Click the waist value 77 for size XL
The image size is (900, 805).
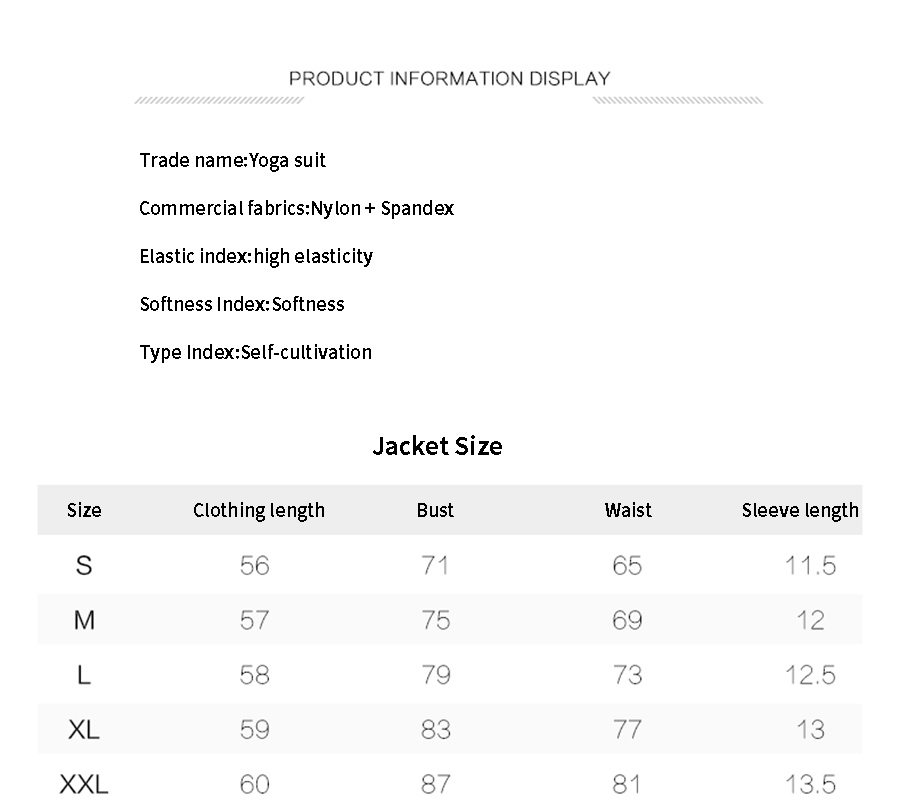pyautogui.click(x=627, y=730)
